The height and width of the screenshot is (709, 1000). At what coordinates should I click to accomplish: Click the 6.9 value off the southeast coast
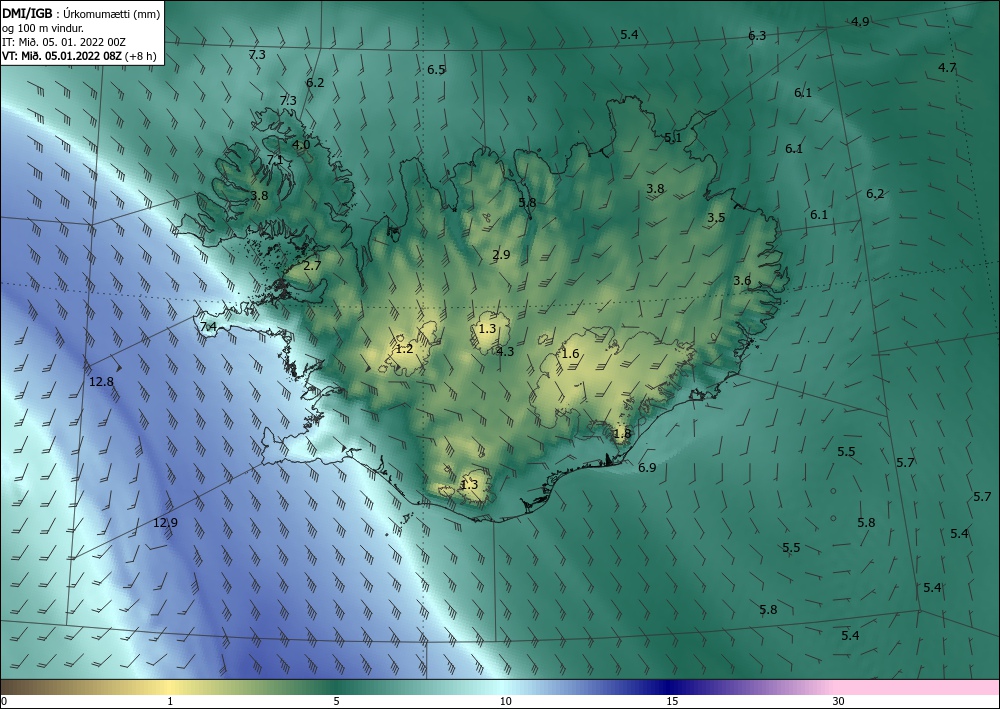(x=647, y=467)
